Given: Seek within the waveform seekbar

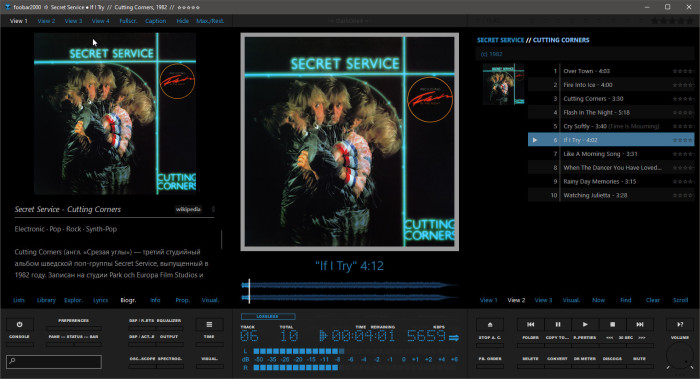Looking at the screenshot, I should (x=350, y=291).
